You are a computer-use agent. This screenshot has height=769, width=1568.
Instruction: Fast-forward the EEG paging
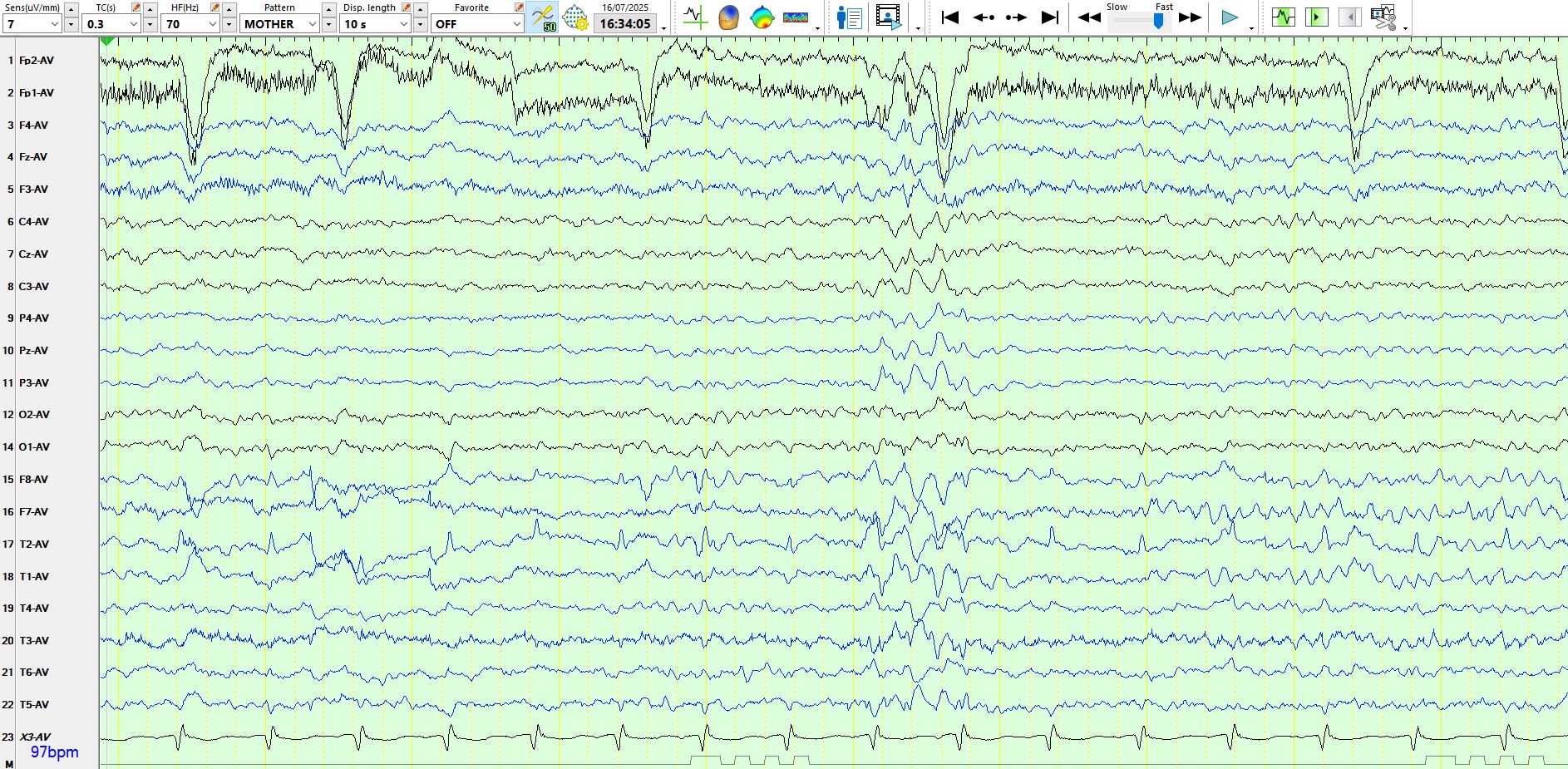[x=1191, y=17]
